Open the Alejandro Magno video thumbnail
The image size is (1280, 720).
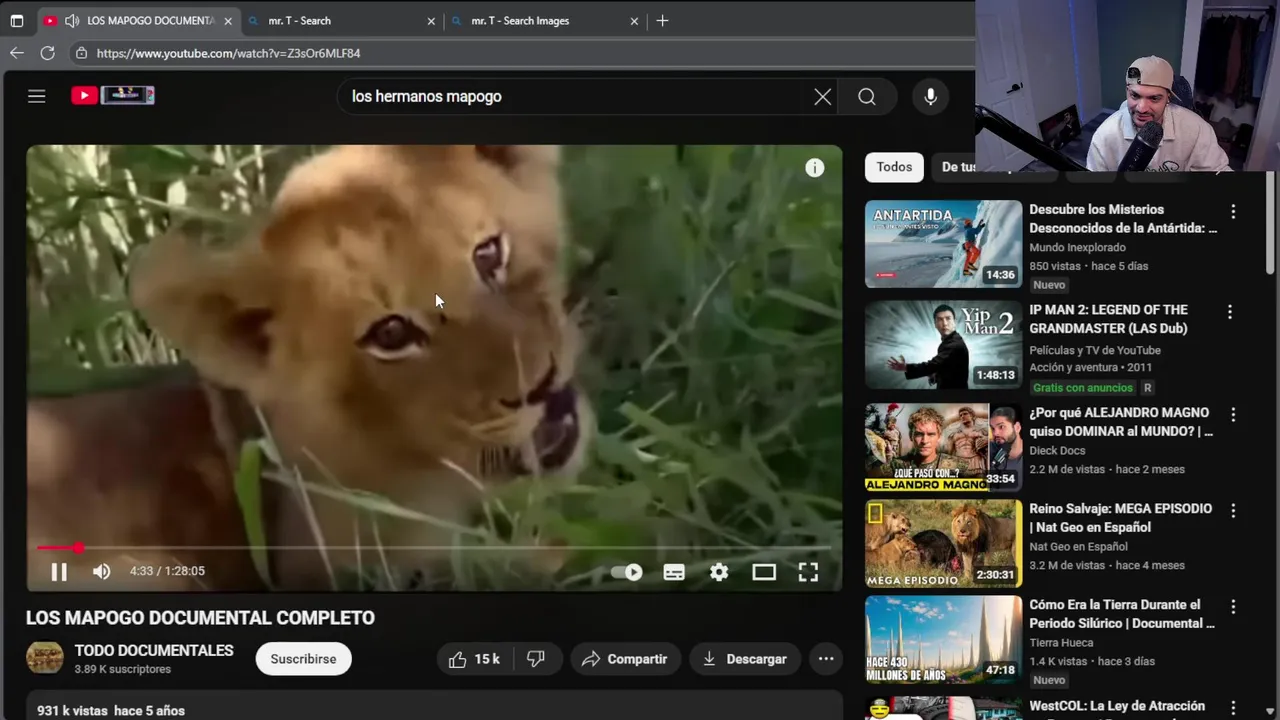click(x=944, y=447)
